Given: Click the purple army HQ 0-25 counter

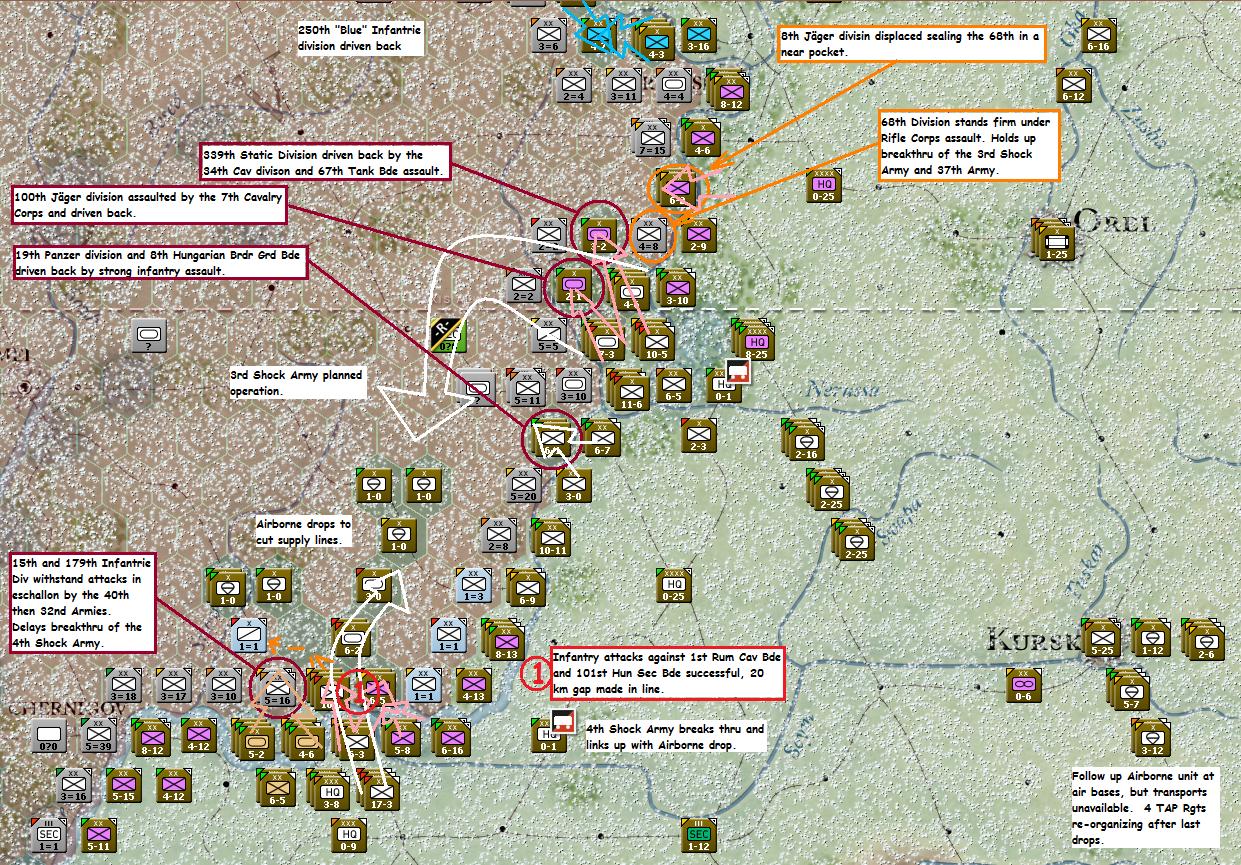Looking at the screenshot, I should pos(824,187).
